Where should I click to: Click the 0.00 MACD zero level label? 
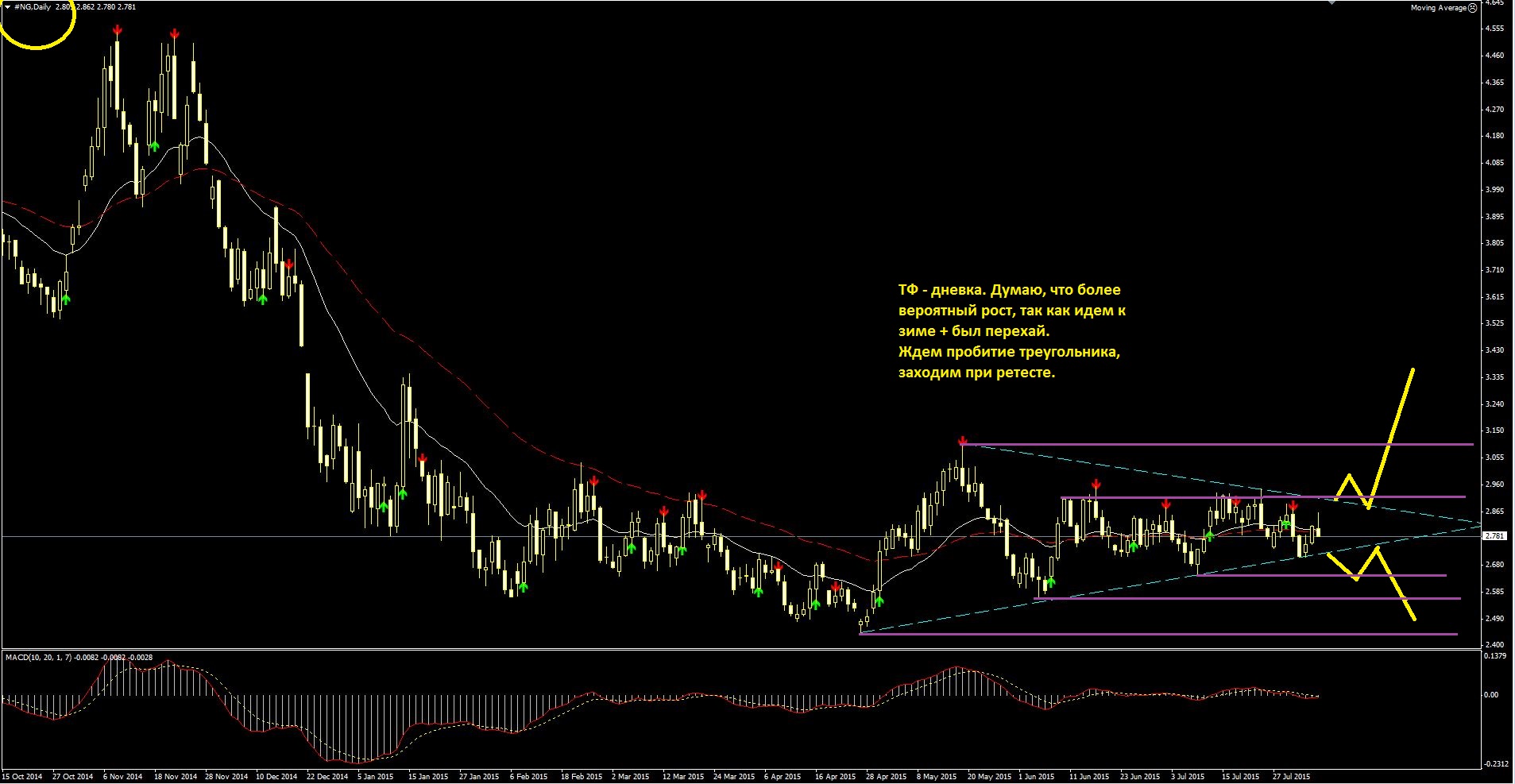1492,694
